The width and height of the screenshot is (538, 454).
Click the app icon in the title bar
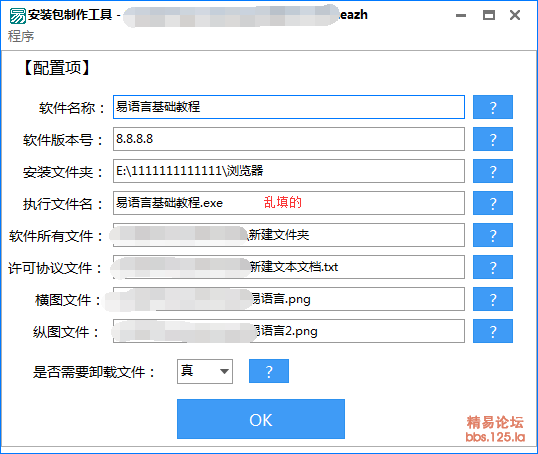tap(17, 16)
